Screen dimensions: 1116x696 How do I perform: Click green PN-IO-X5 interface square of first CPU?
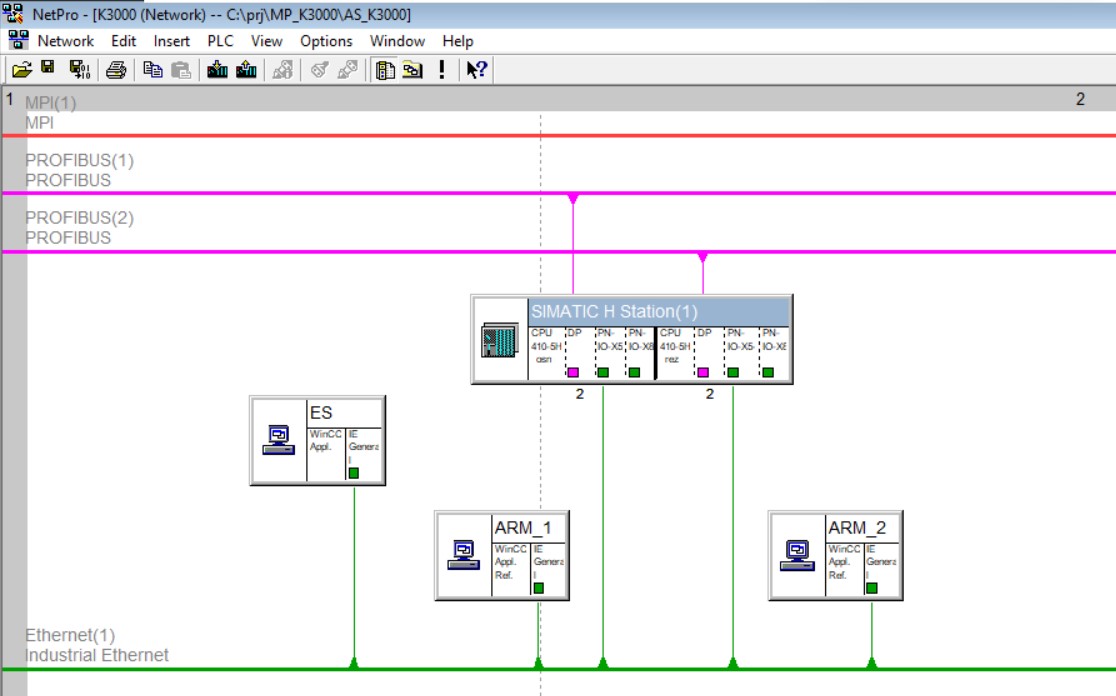[603, 372]
